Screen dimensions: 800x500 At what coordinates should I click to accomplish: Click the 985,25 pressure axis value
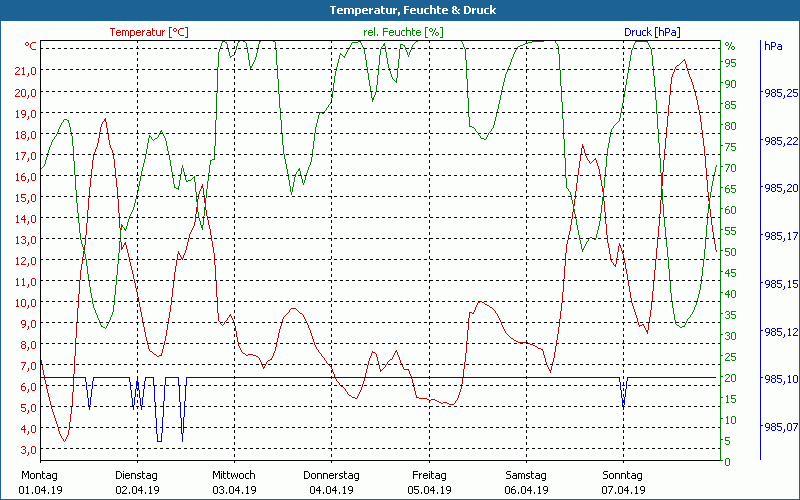pyautogui.click(x=780, y=94)
